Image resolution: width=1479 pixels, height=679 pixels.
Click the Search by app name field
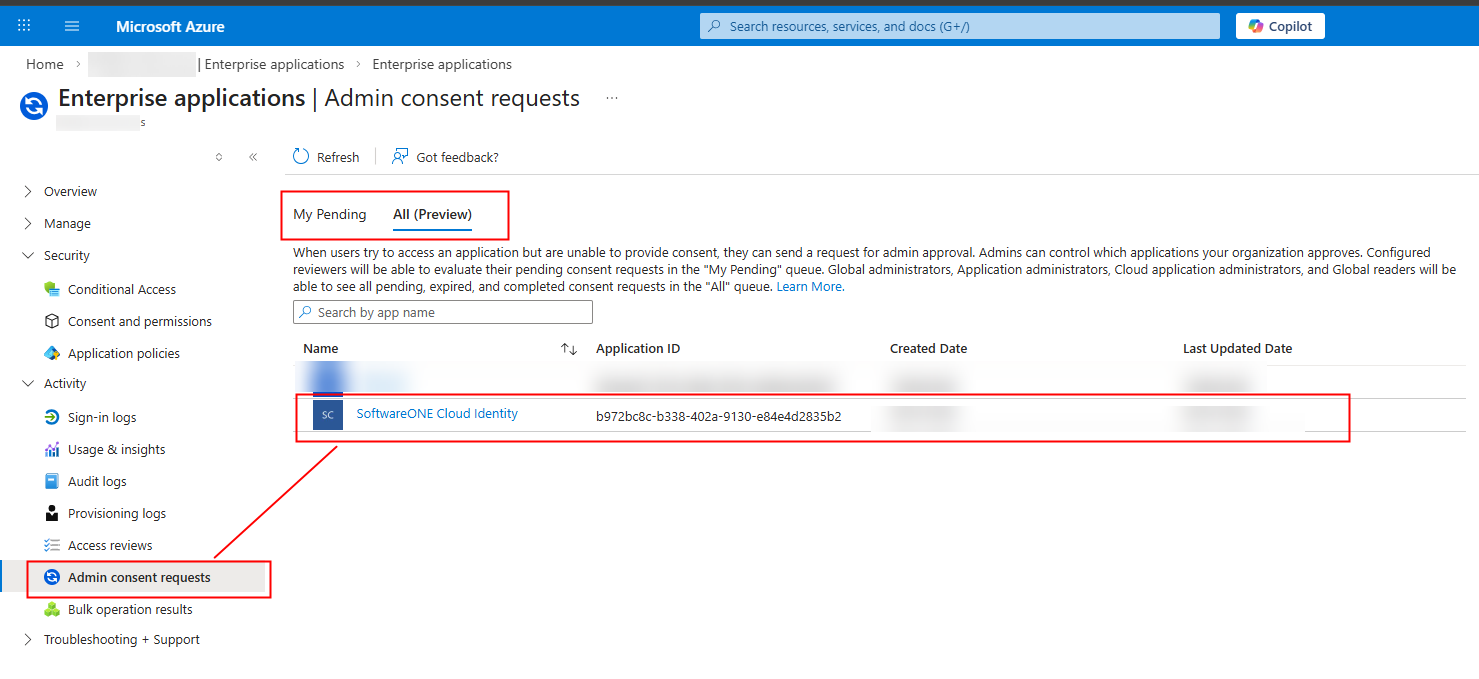(x=452, y=312)
